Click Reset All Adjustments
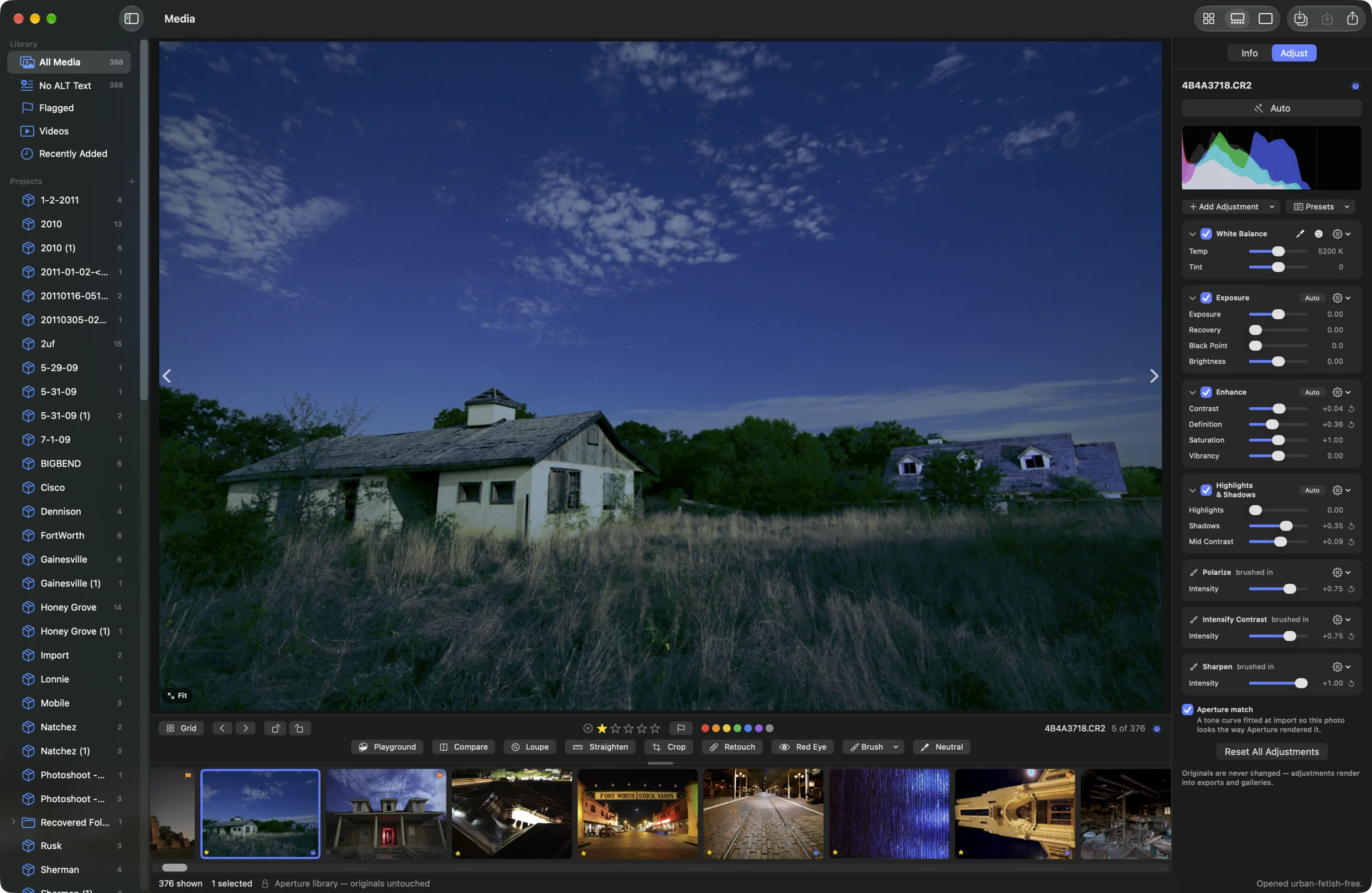The width and height of the screenshot is (1372, 893). pos(1271,751)
